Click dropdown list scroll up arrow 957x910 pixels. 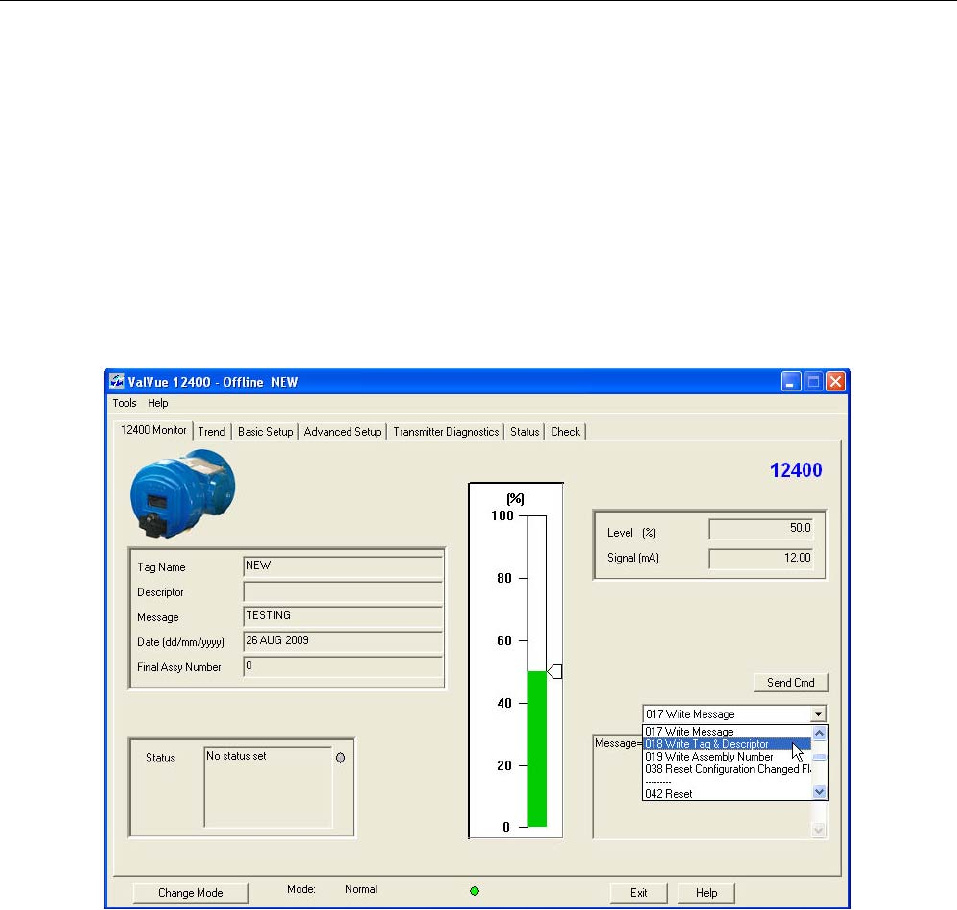[819, 732]
